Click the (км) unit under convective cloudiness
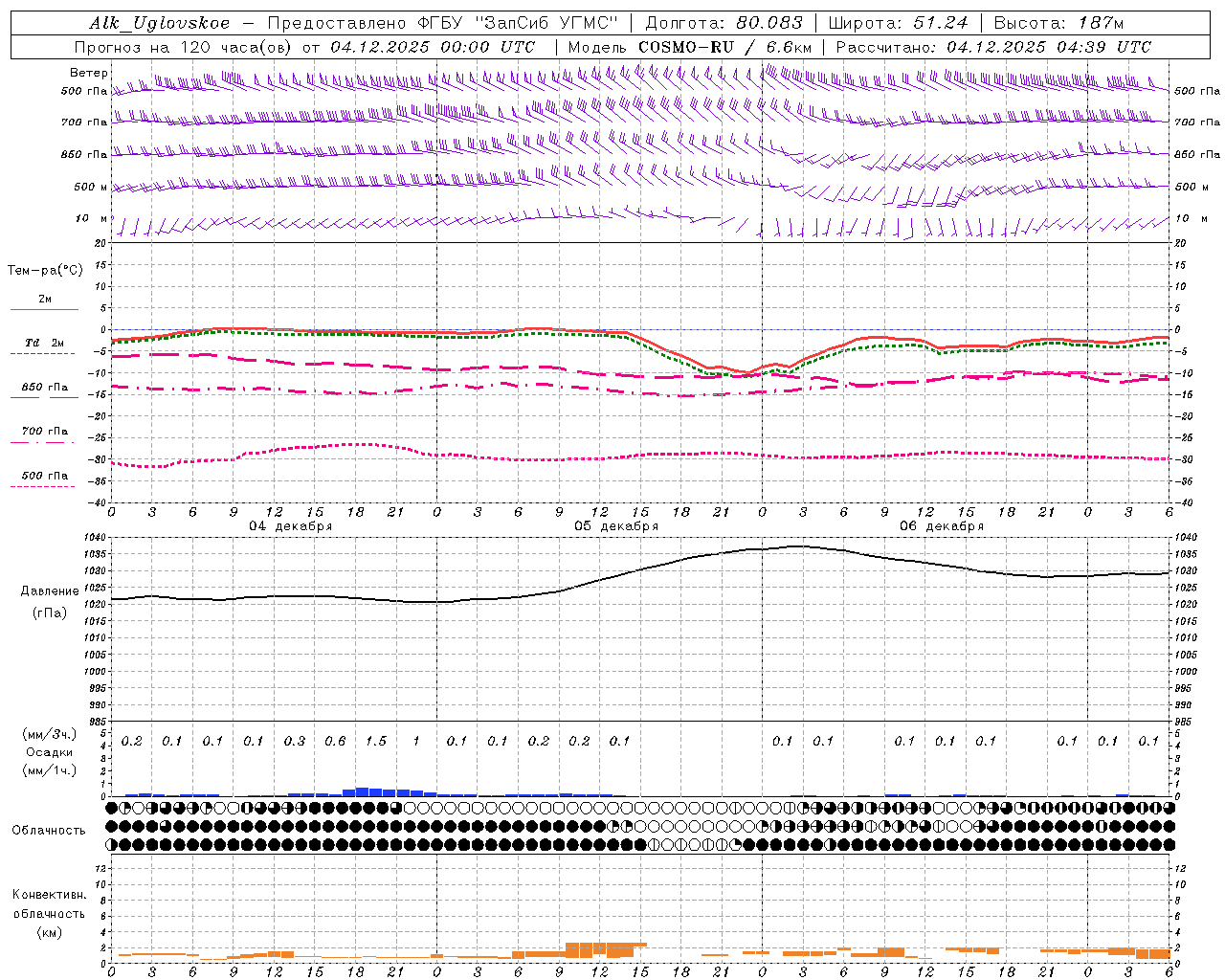The width and height of the screenshot is (1225, 980). (49, 932)
